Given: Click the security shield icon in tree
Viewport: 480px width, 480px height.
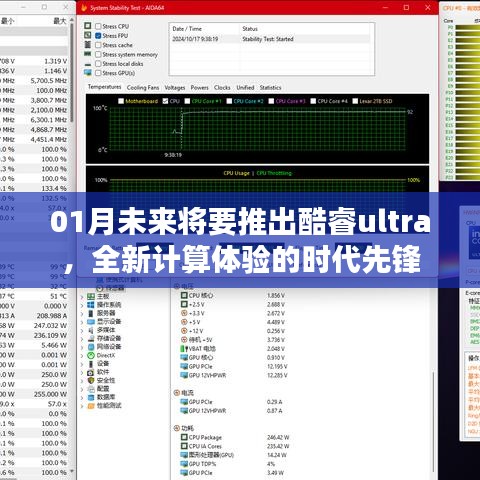Looking at the screenshot, I should pyautogui.click(x=91, y=380).
